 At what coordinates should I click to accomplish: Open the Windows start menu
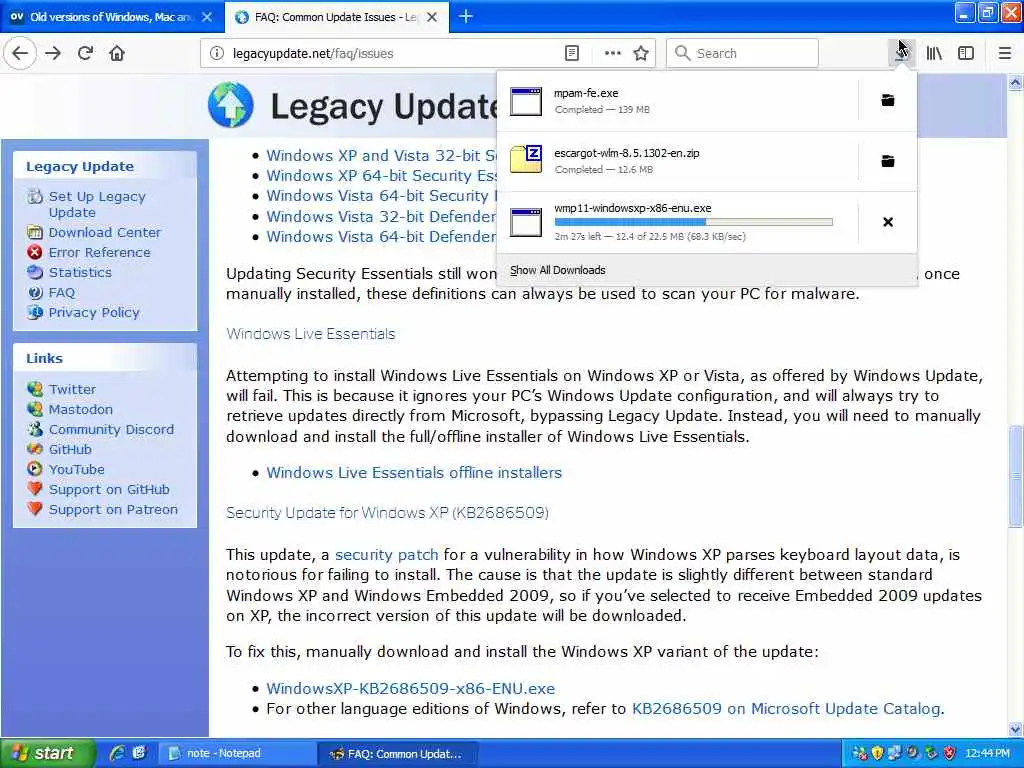point(47,753)
